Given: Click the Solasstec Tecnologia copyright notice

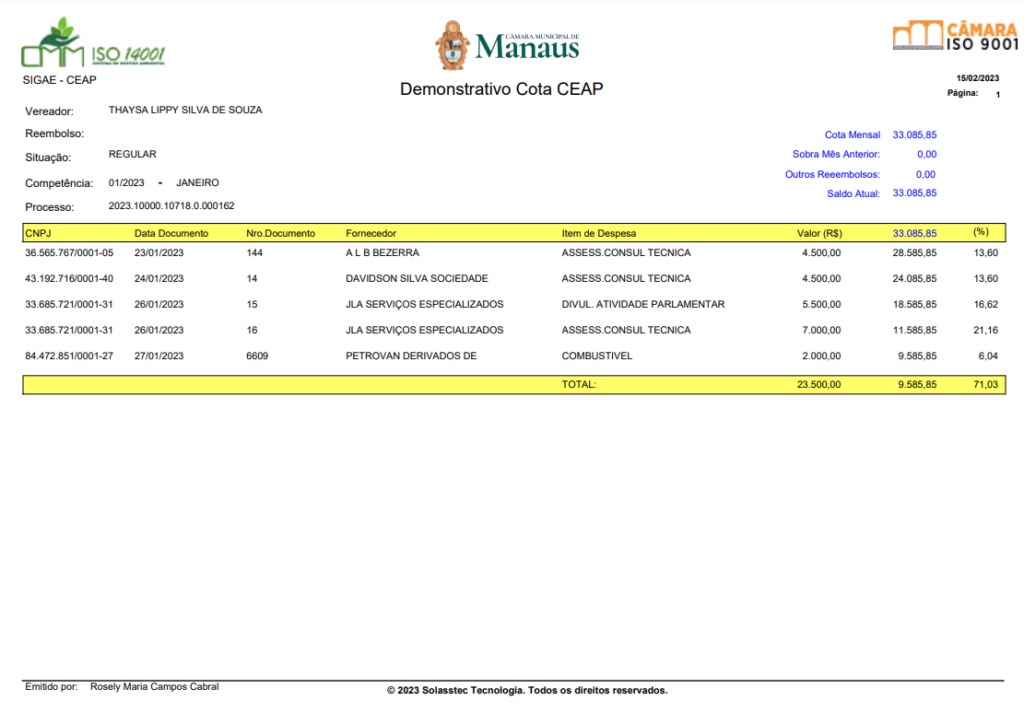Looking at the screenshot, I should (527, 691).
